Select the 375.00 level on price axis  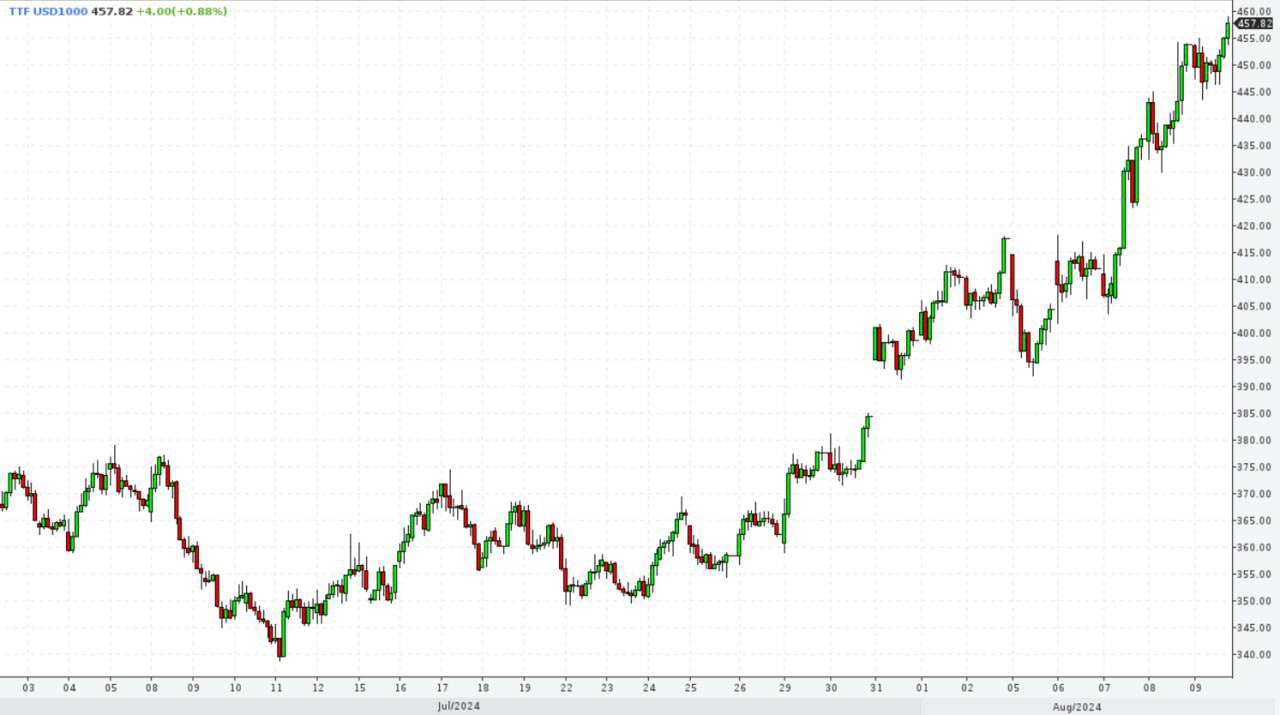(x=1256, y=467)
